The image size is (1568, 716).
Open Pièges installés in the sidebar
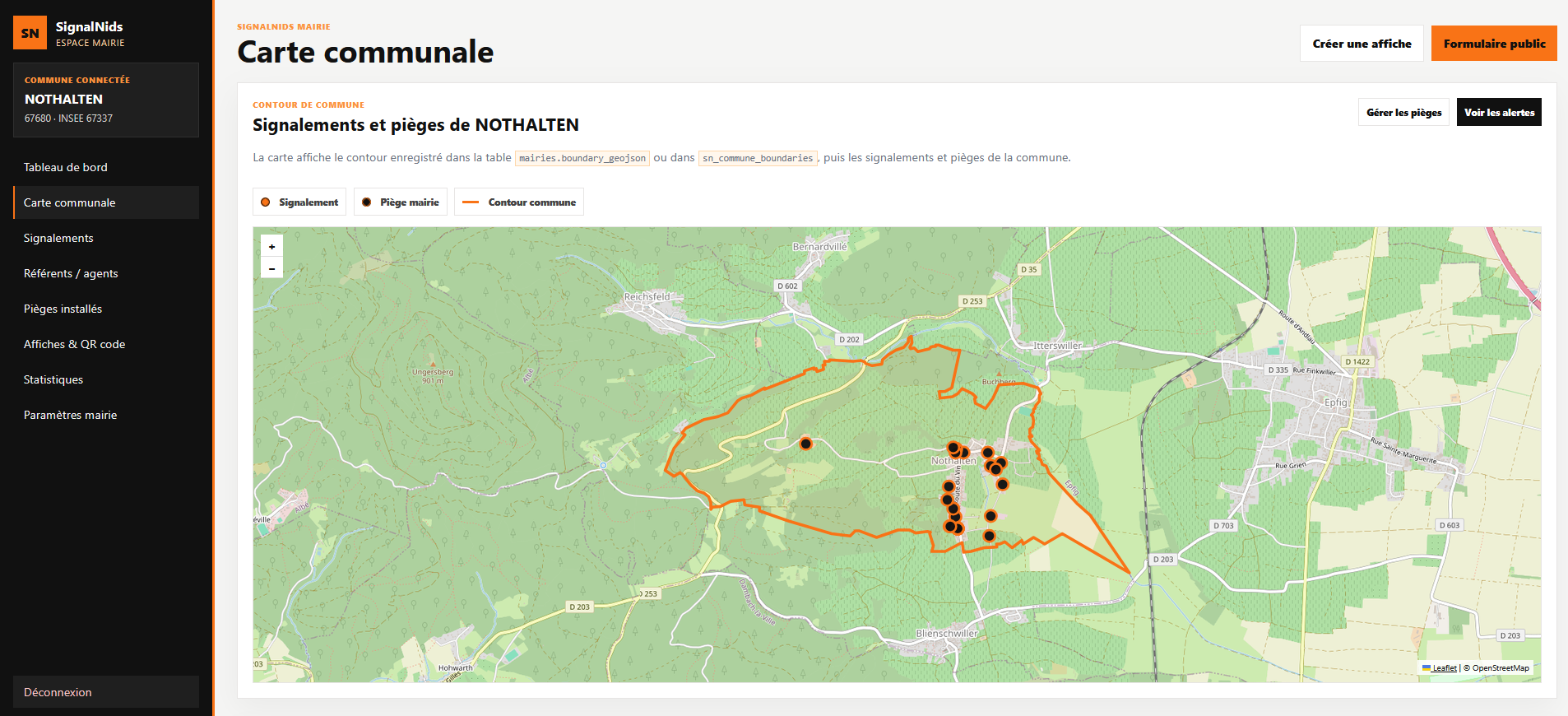coord(106,309)
